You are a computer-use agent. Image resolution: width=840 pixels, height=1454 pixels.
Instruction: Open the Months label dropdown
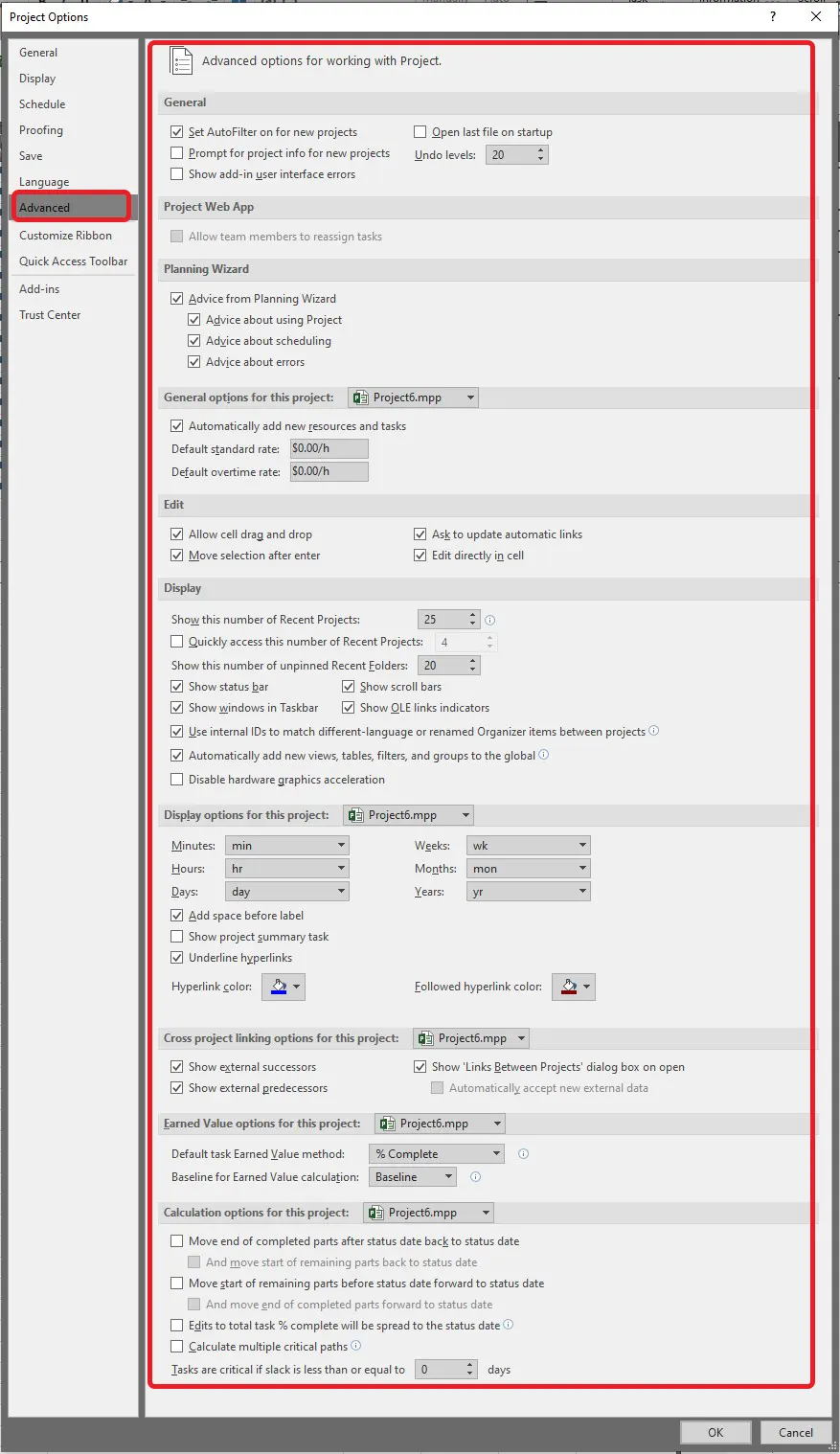click(529, 869)
